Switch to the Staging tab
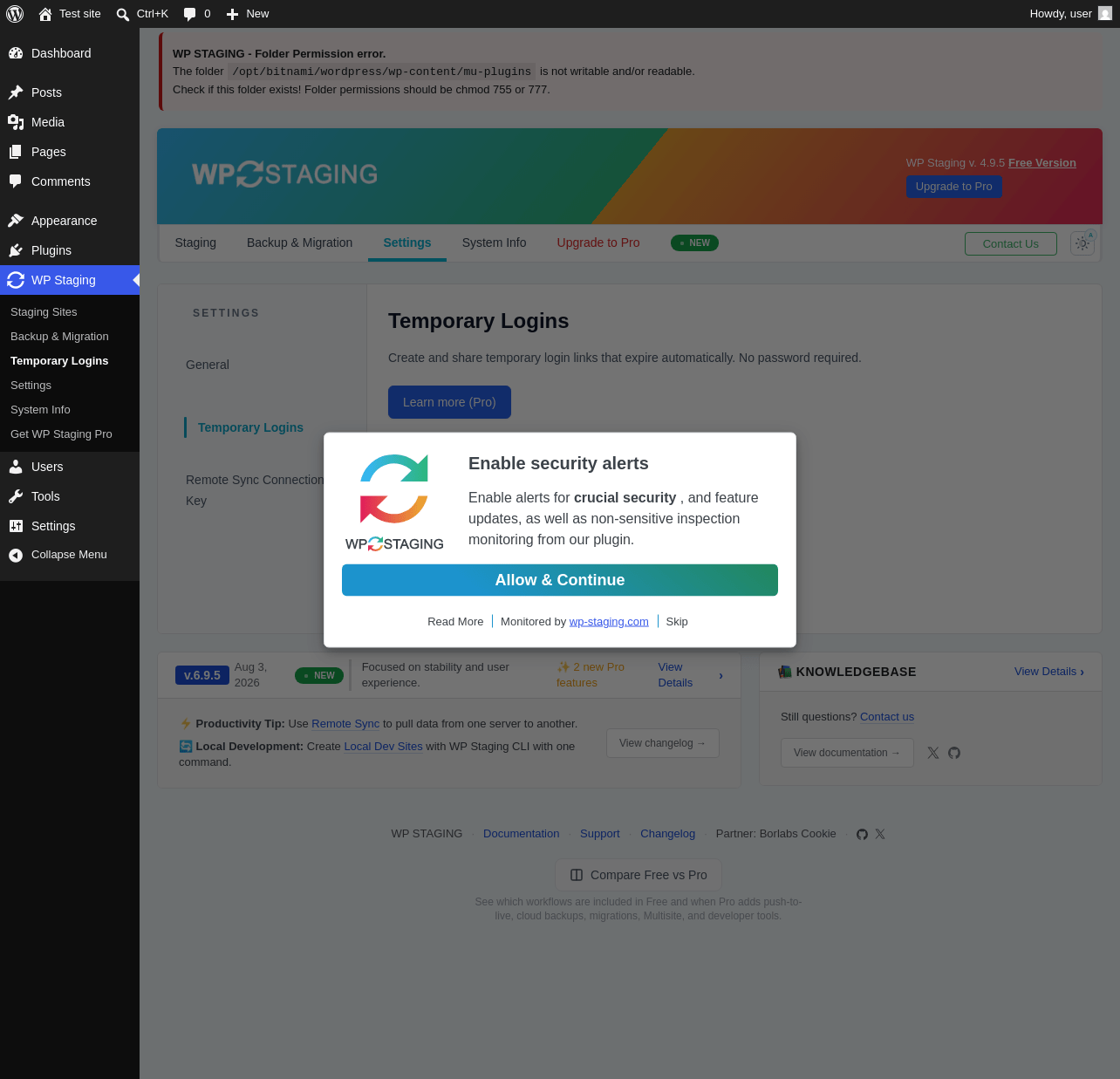Image resolution: width=1120 pixels, height=1079 pixels. pos(195,242)
